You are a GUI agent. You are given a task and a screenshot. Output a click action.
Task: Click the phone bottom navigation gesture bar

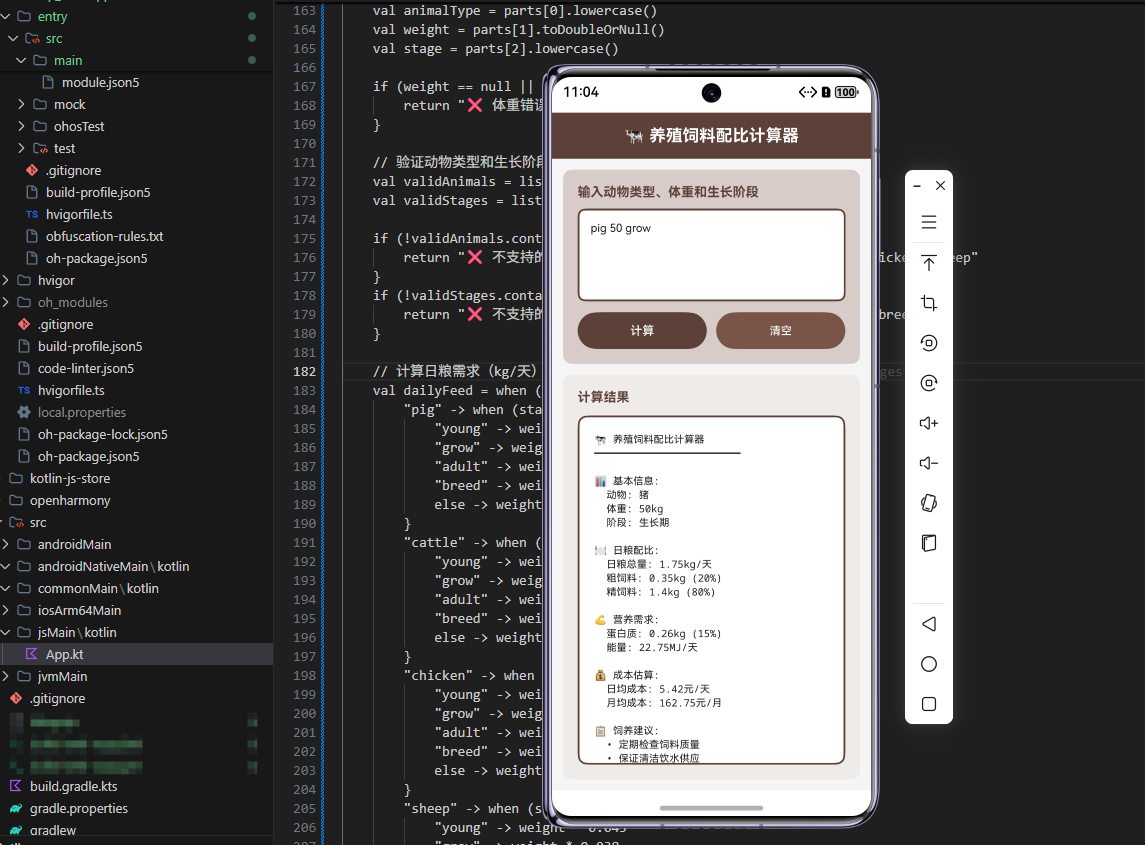click(711, 808)
